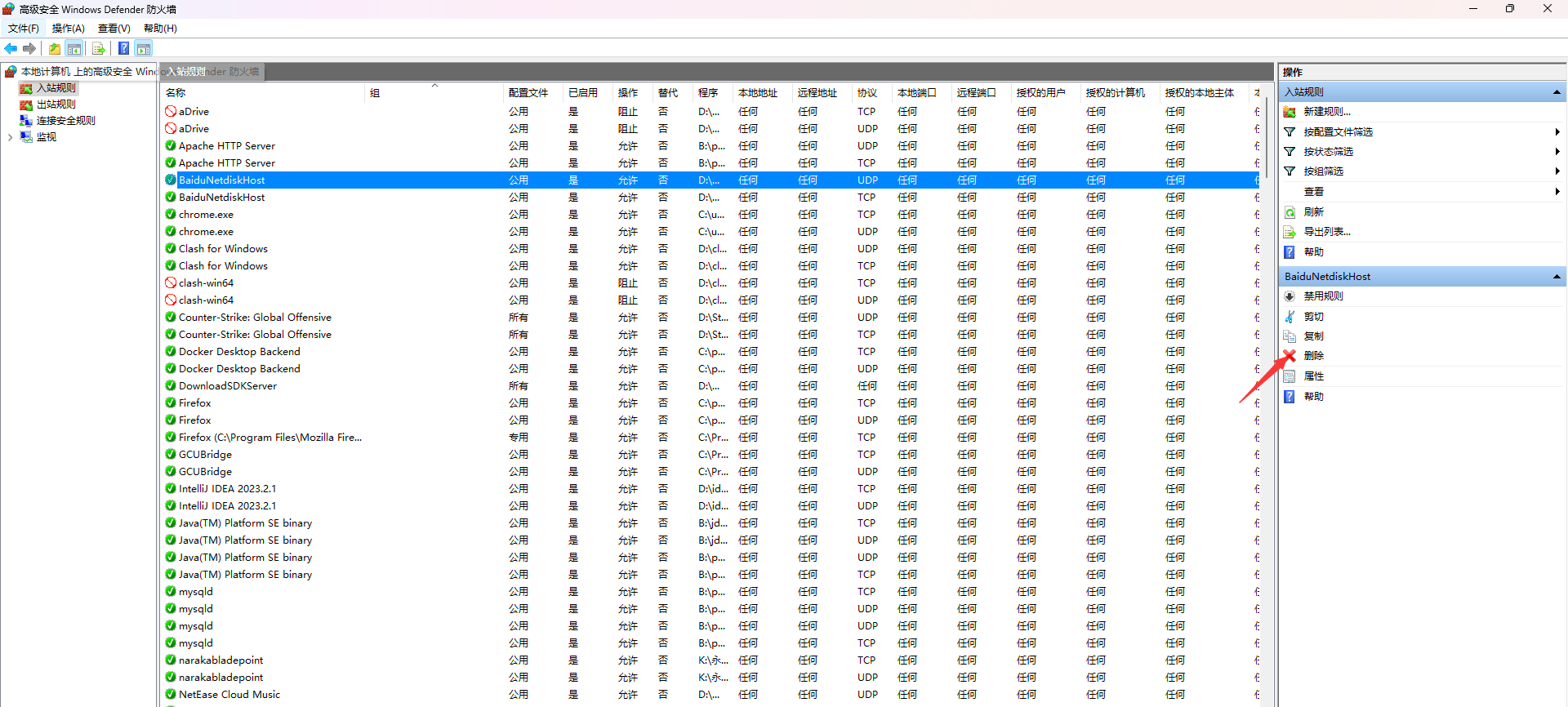Open 属性 (Properties) for BaiduNetdiskHost
The width and height of the screenshot is (1568, 707).
coord(1313,376)
